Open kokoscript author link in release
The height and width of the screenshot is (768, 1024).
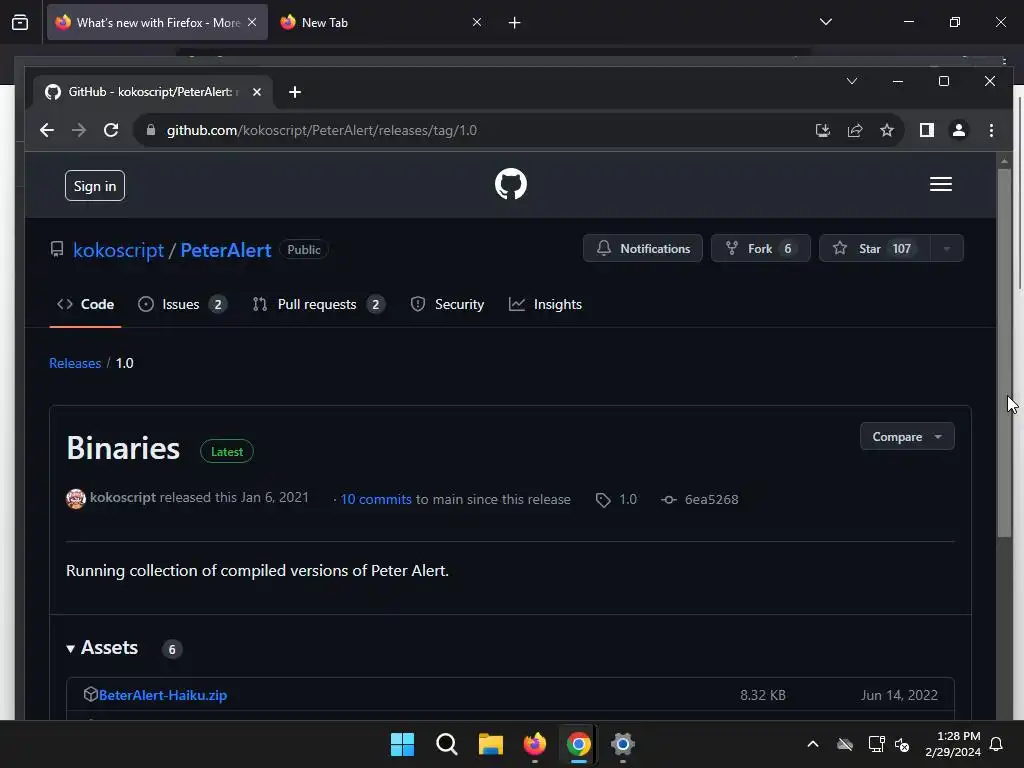[x=123, y=497]
